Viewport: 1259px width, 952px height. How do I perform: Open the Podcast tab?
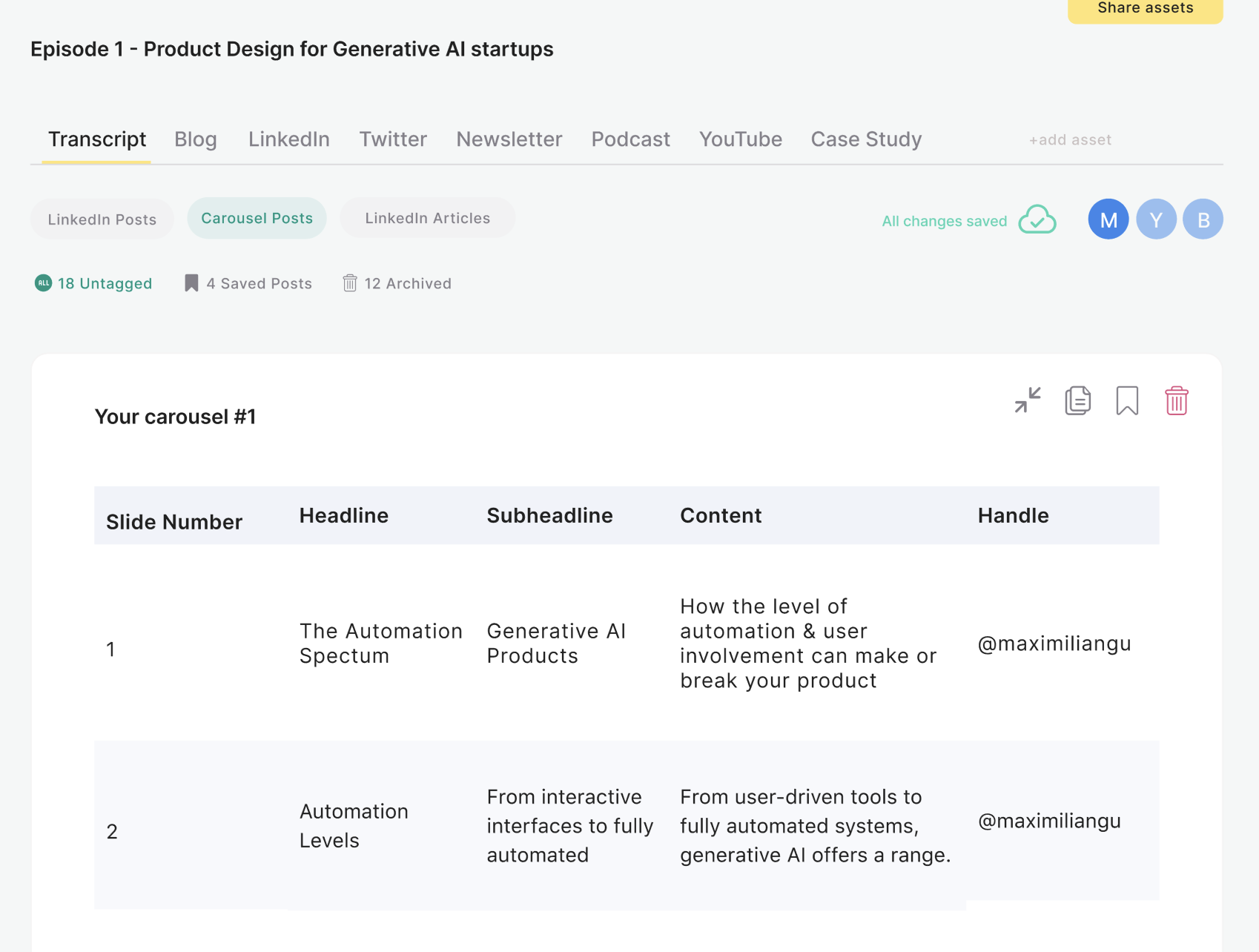click(629, 139)
